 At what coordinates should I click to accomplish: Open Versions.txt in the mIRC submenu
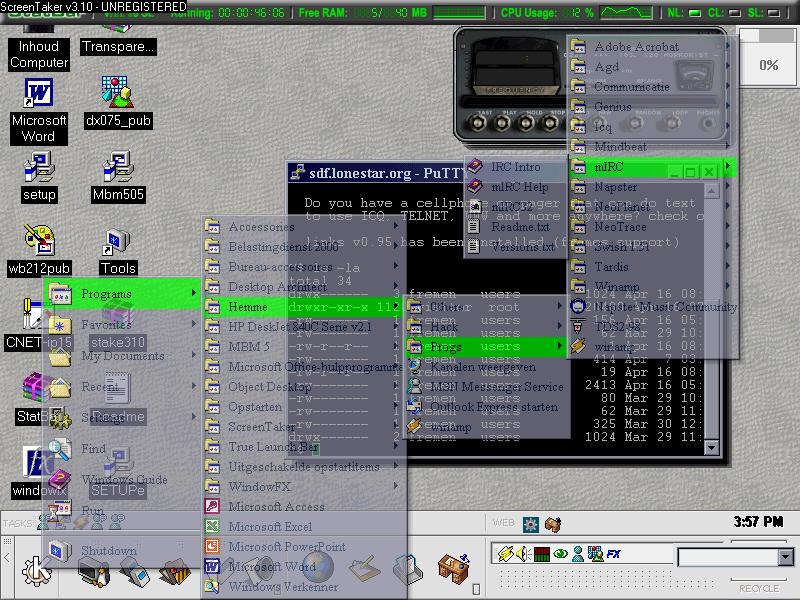point(515,247)
